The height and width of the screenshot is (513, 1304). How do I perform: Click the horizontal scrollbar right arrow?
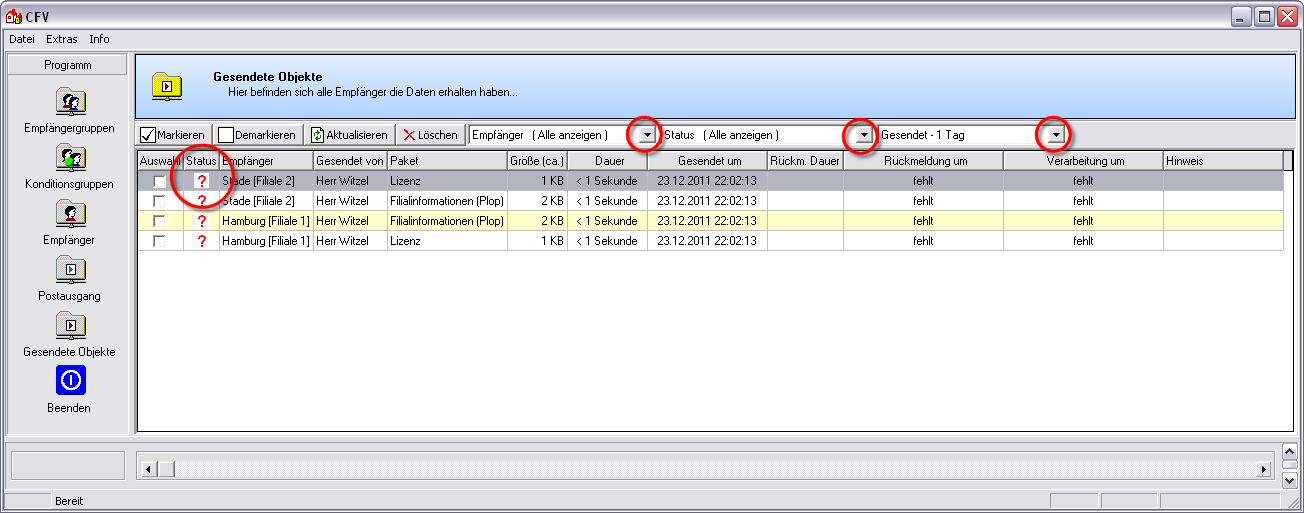click(1264, 469)
